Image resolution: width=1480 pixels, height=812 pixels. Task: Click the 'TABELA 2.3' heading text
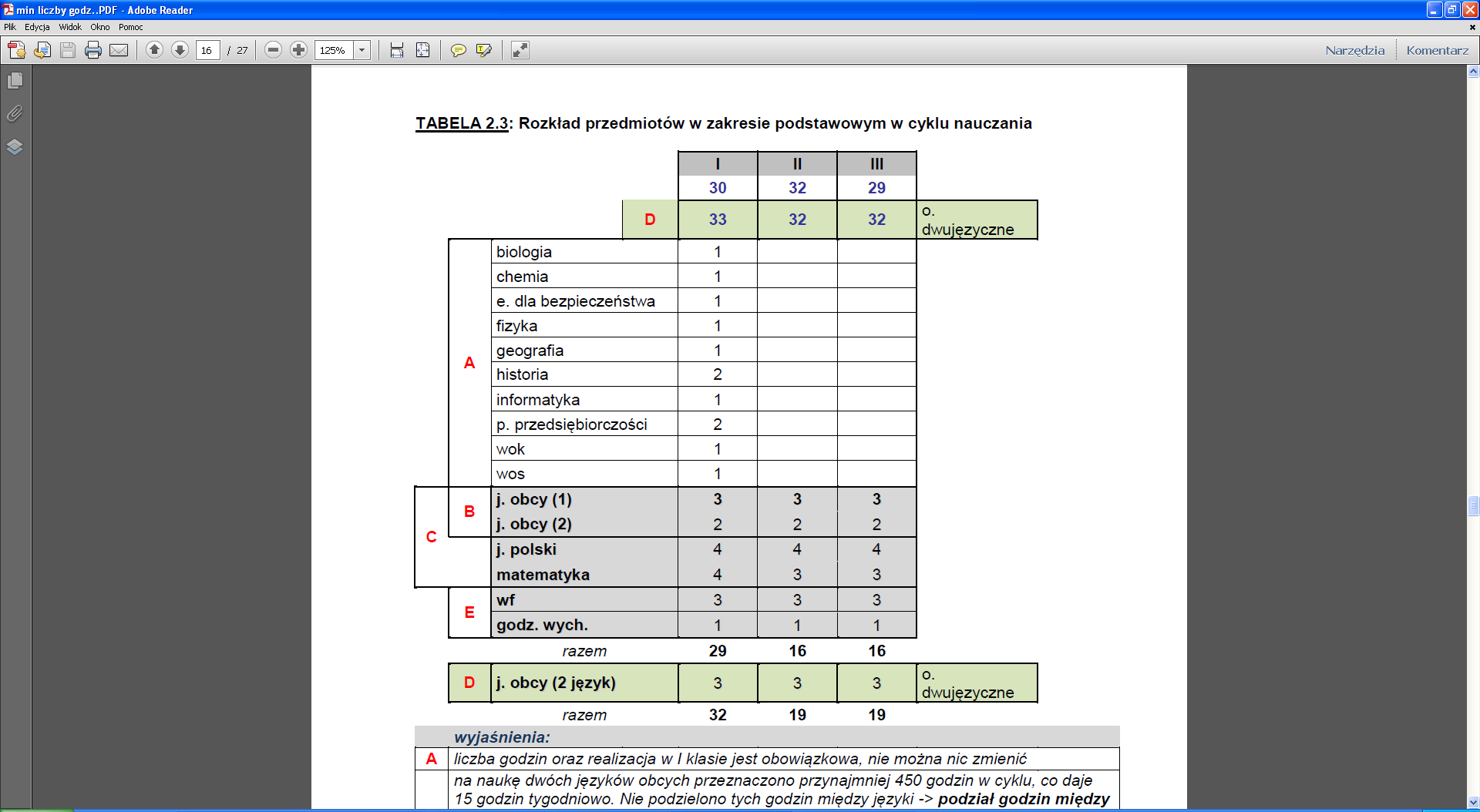point(462,123)
